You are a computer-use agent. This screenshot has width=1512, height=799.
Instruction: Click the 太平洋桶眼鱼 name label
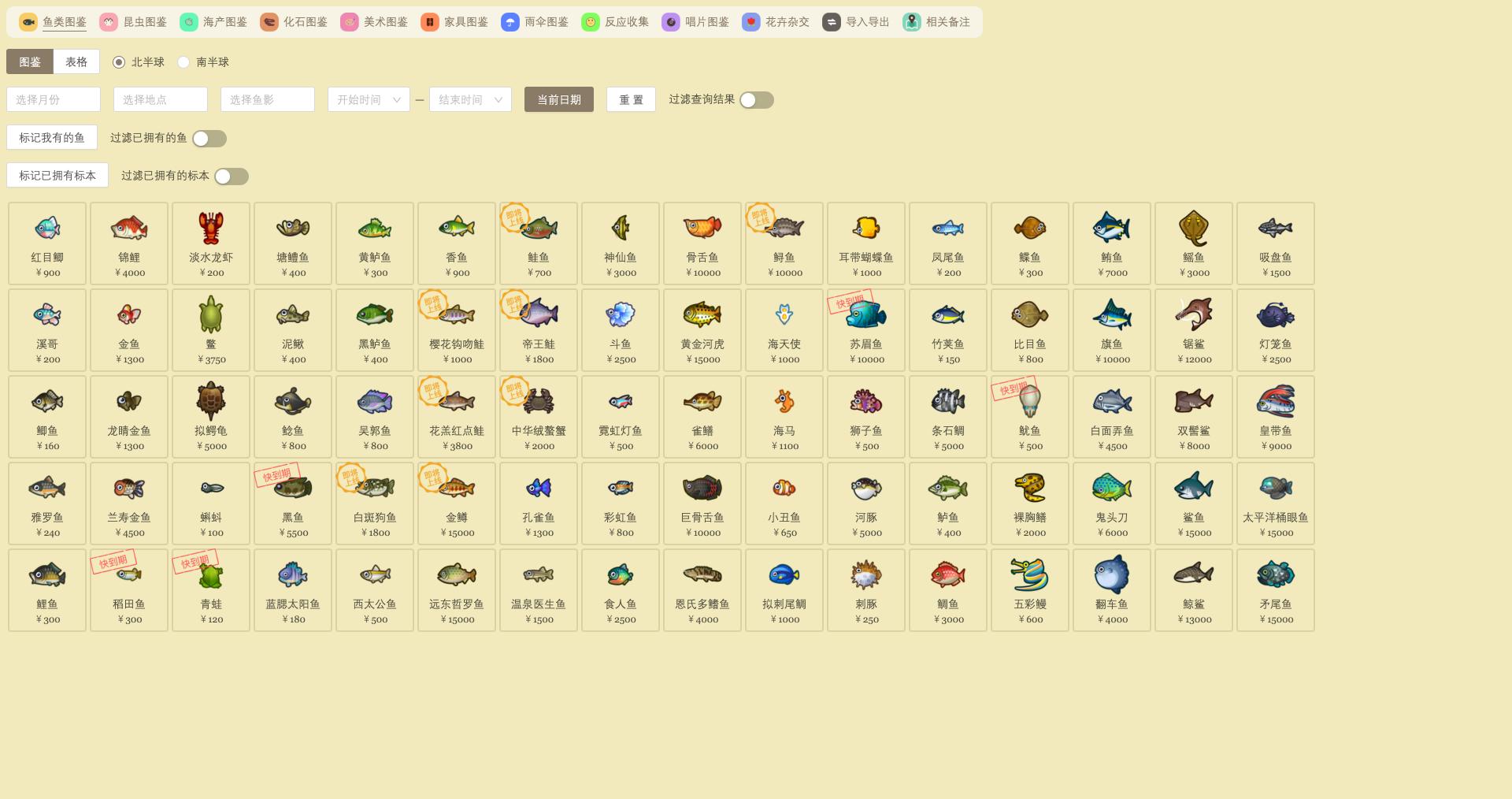click(1276, 518)
